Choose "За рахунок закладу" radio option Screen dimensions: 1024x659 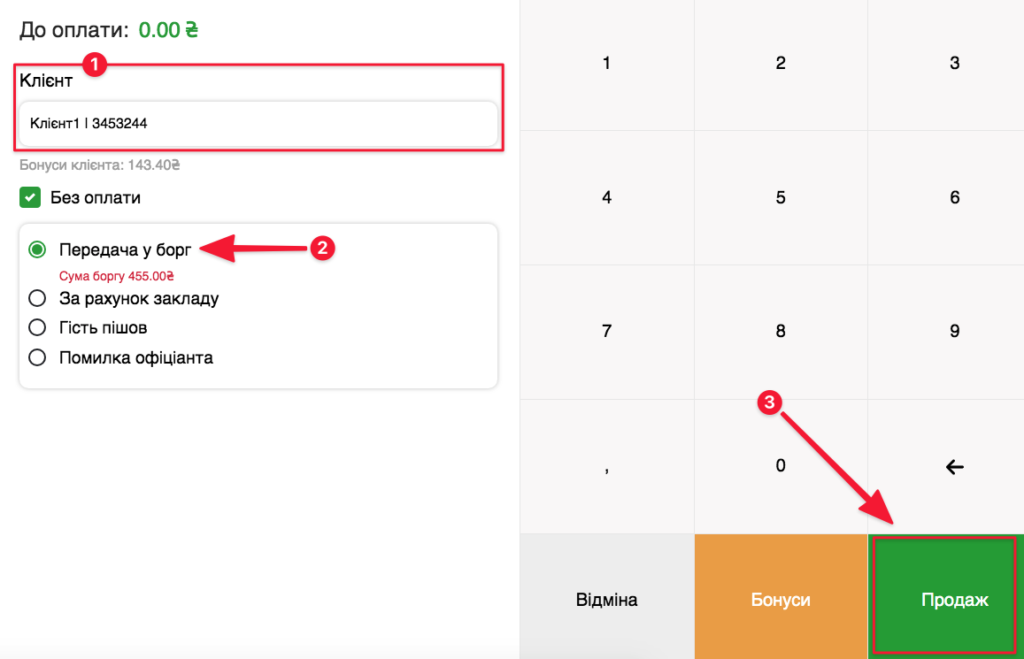coord(38,298)
